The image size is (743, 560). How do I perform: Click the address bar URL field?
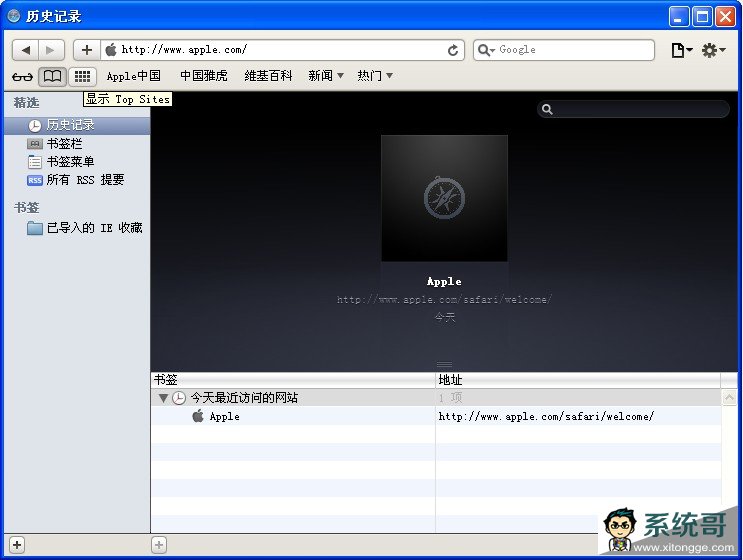pyautogui.click(x=282, y=50)
